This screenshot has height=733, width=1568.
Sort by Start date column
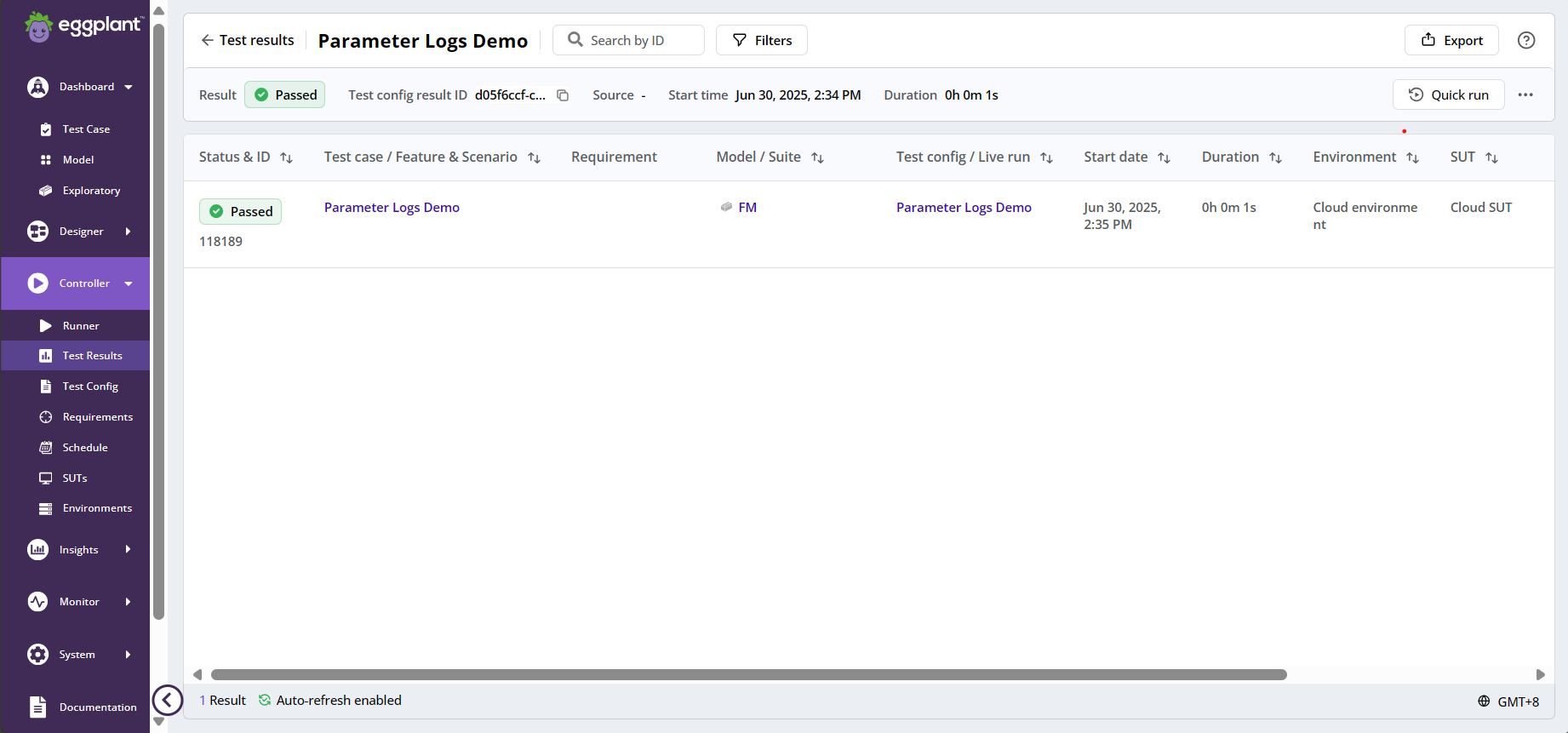(x=1165, y=157)
